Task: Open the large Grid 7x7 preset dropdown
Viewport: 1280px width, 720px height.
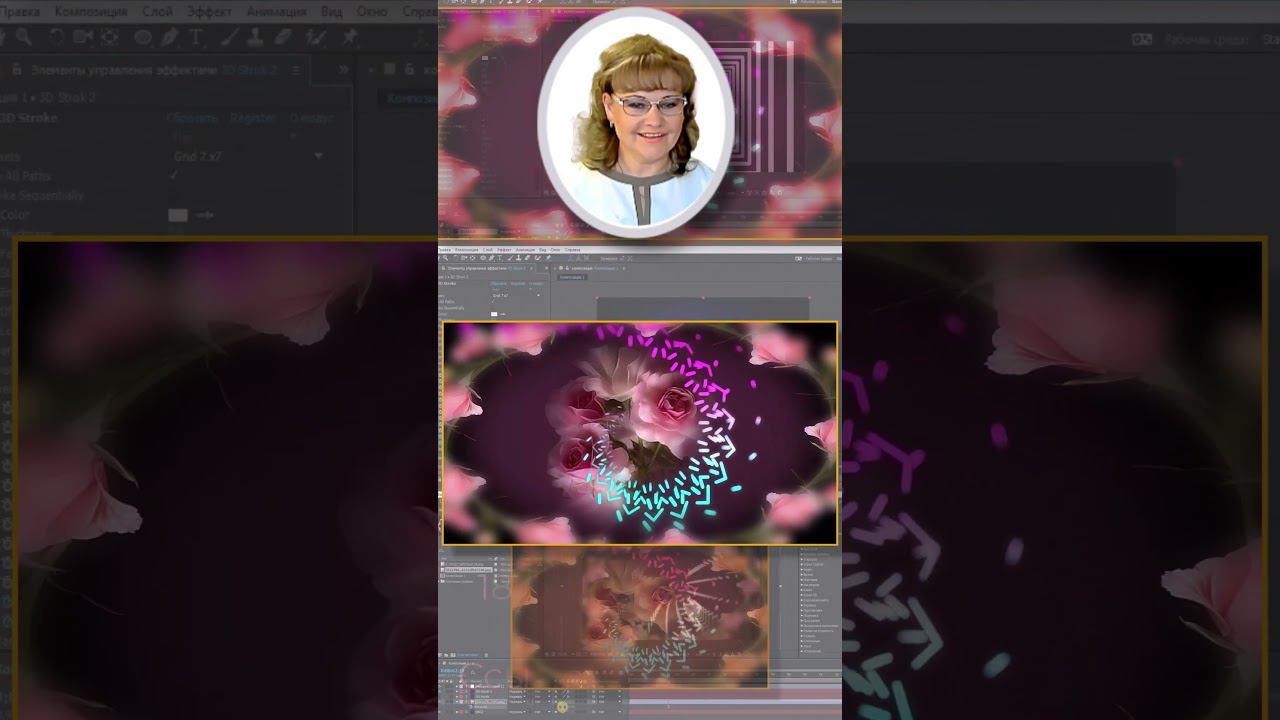Action: (248, 156)
